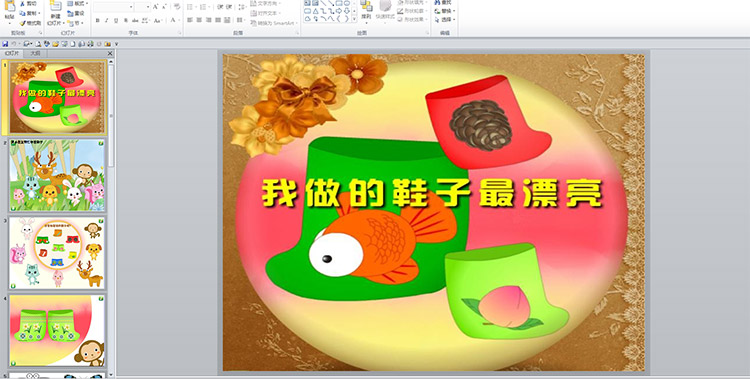Click the Arrange (排列) icon
Screen dimensions: 750x379
[x=366, y=6]
